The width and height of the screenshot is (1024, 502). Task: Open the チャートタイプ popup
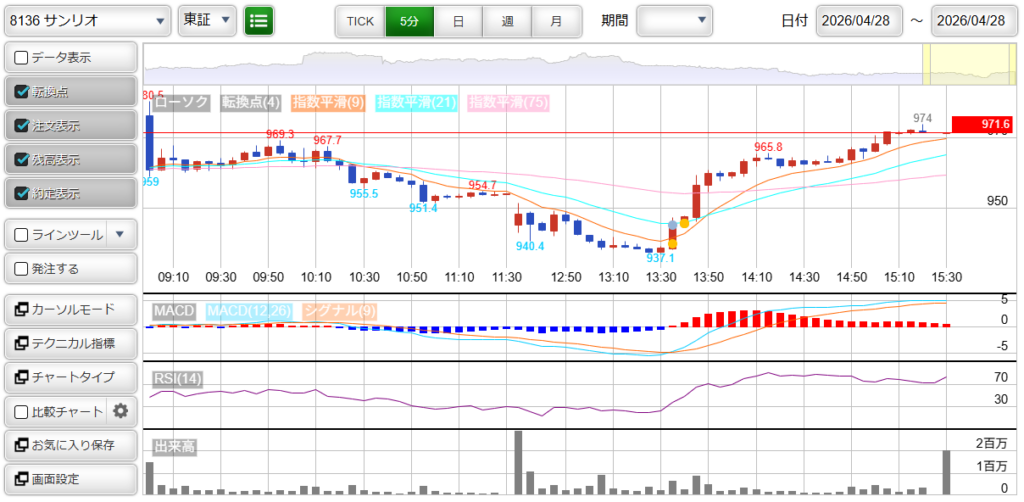[70, 377]
